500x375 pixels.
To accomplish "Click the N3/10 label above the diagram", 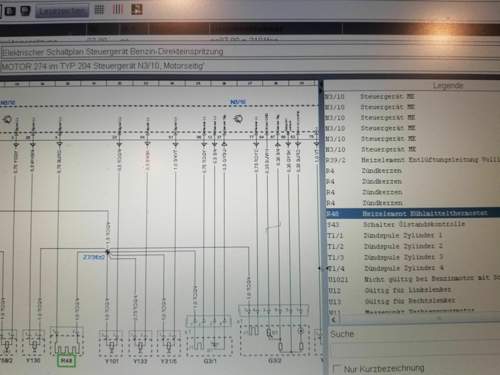I will coord(238,102).
